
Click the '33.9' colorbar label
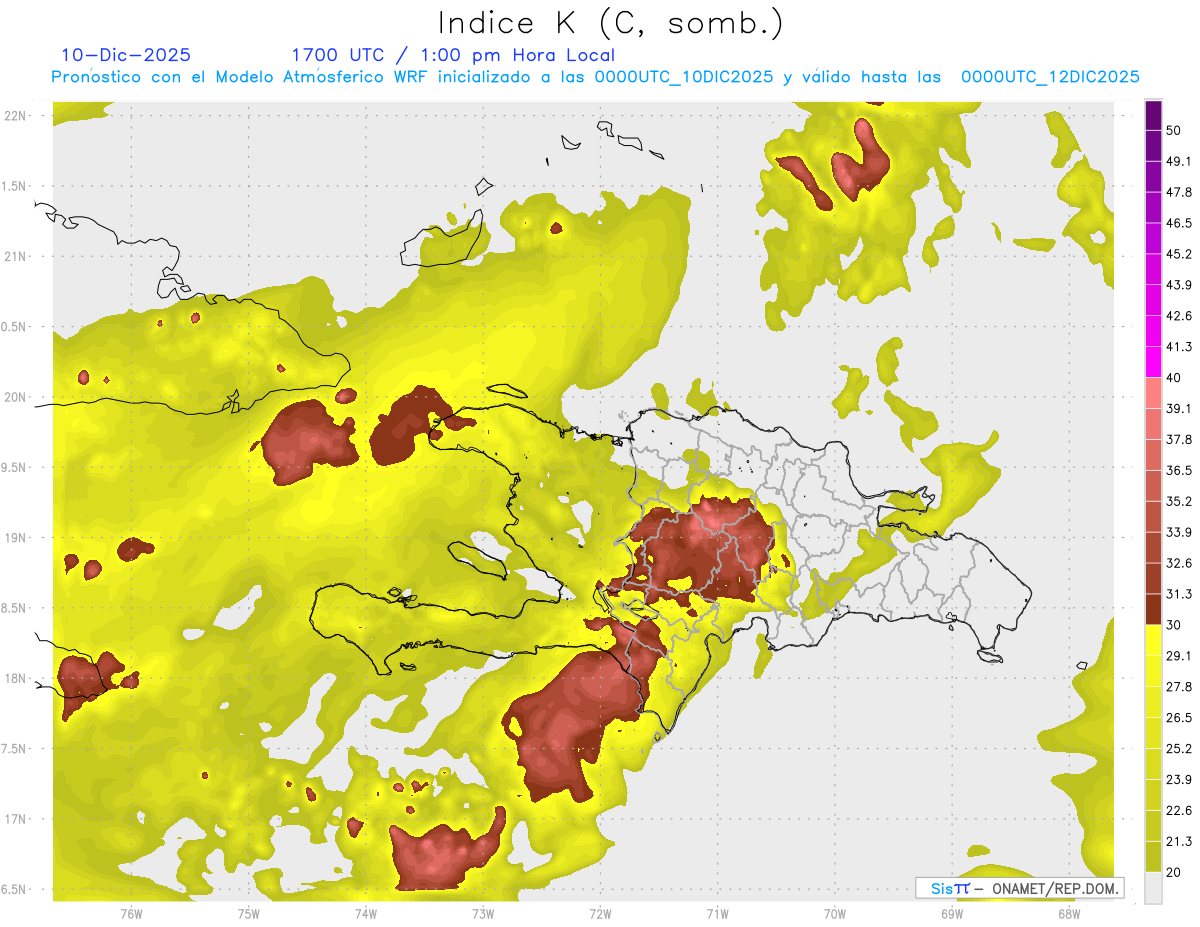point(1179,532)
